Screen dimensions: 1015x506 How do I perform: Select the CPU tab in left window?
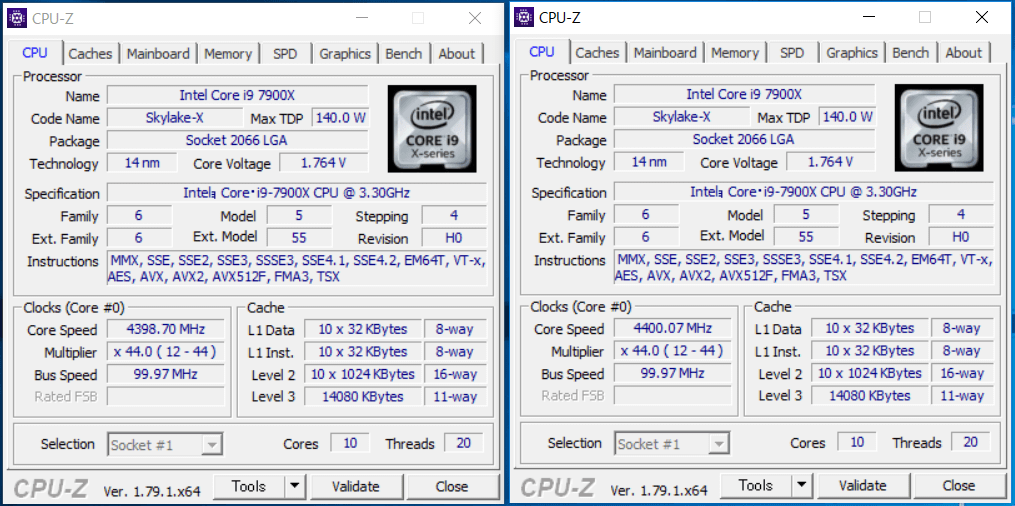(35, 52)
